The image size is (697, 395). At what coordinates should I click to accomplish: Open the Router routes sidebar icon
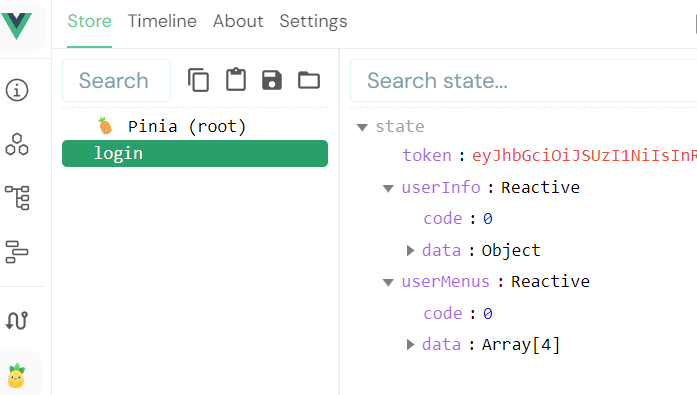(x=17, y=320)
